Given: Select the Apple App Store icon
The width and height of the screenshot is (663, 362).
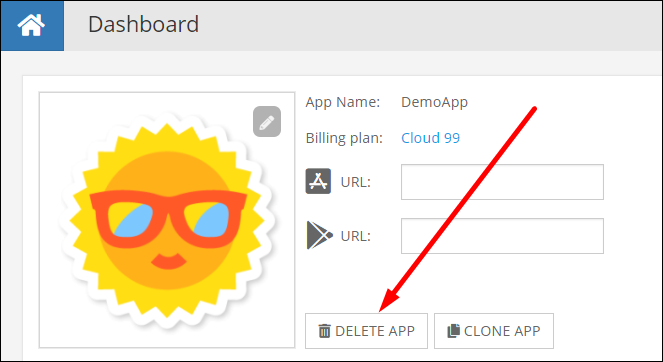Looking at the screenshot, I should [x=318, y=181].
